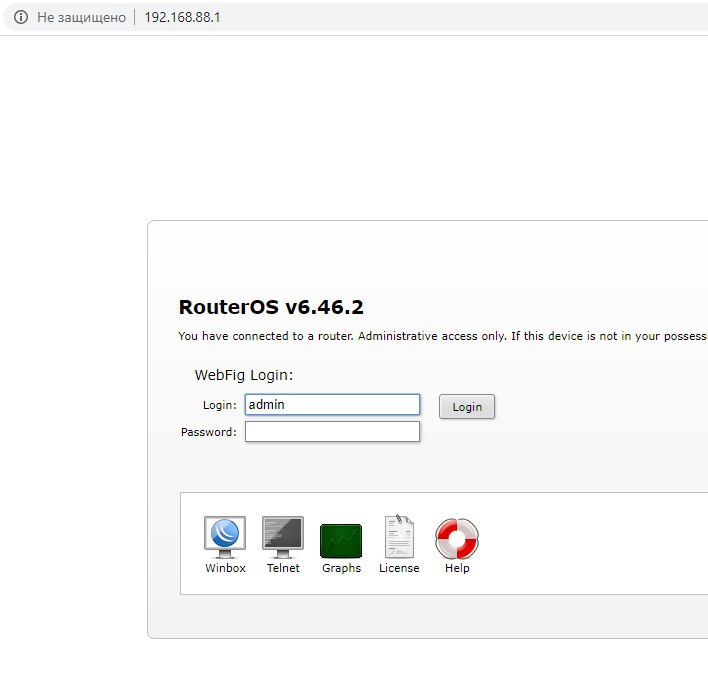View the License document icon
This screenshot has height=687, width=708.
(399, 537)
